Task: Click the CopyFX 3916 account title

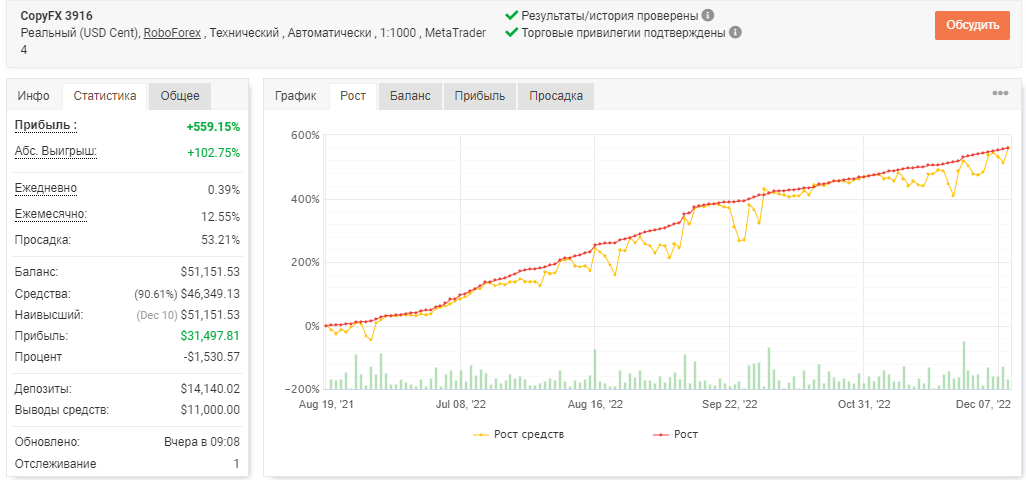Action: click(x=55, y=15)
